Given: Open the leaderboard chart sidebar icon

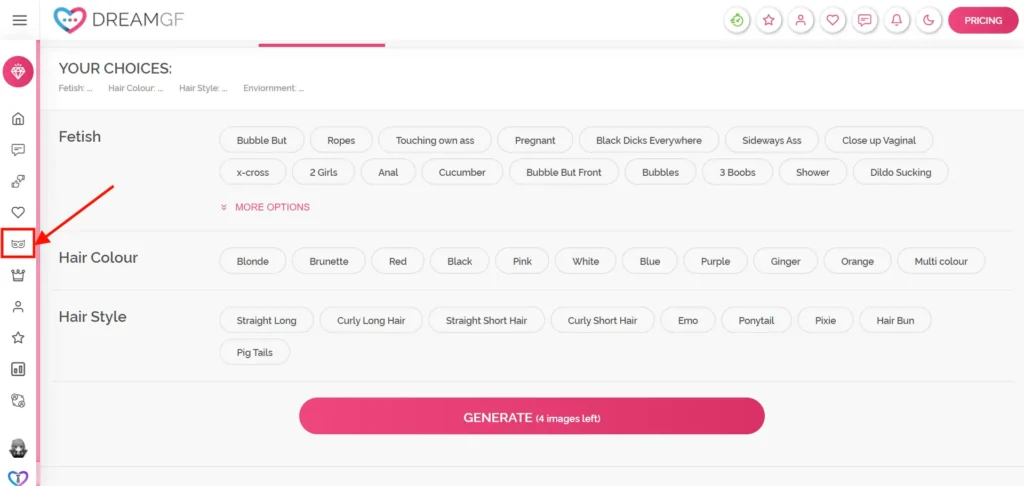Looking at the screenshot, I should click(x=18, y=369).
